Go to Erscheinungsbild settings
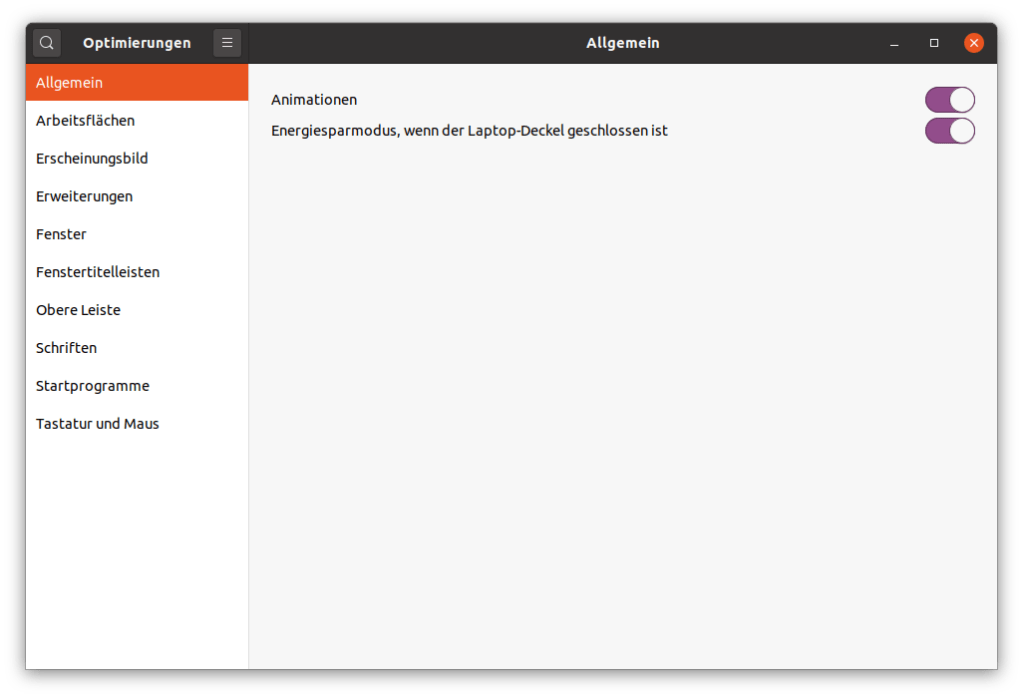 [x=137, y=159]
